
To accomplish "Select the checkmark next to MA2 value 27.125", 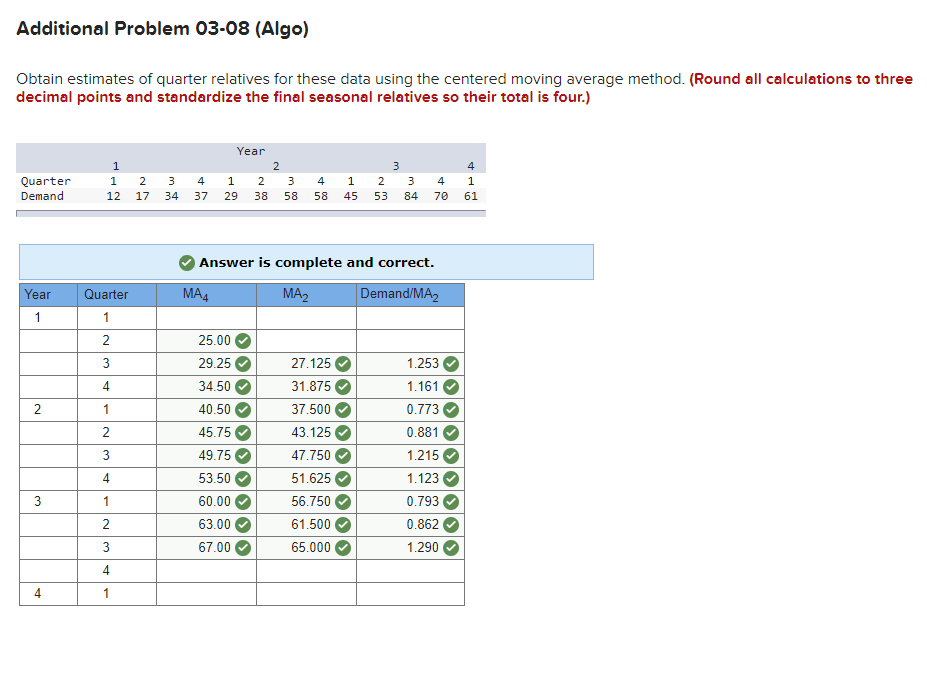I will tap(342, 363).
